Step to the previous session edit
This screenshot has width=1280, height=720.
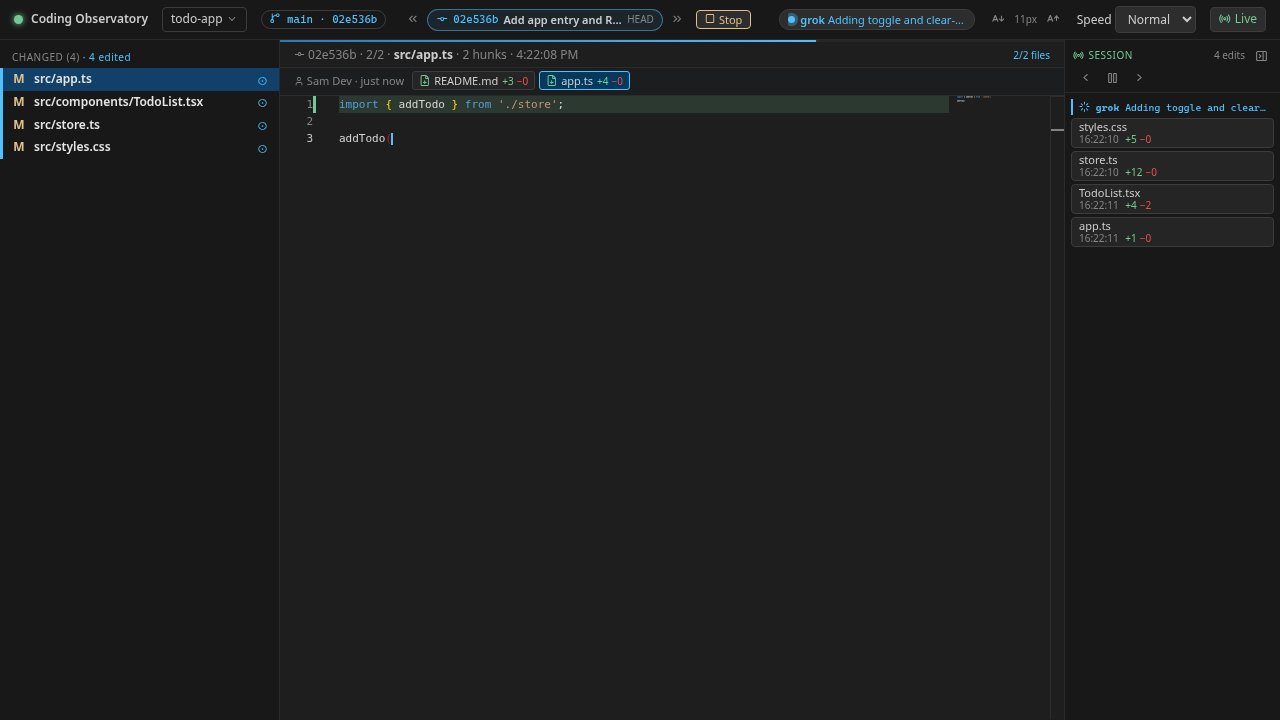point(1086,78)
